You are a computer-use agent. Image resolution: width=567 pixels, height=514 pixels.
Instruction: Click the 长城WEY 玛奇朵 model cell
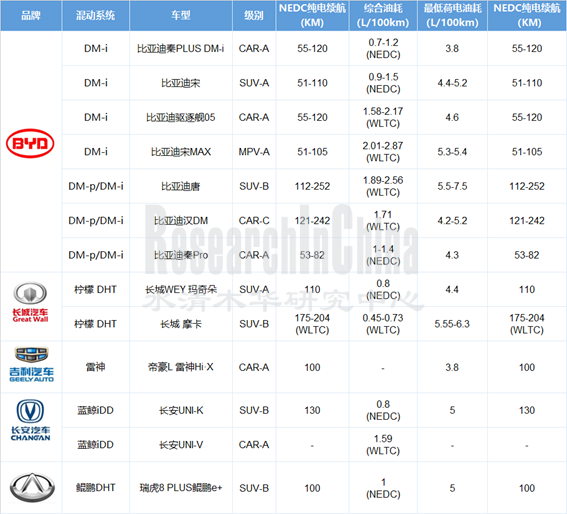pos(180,289)
